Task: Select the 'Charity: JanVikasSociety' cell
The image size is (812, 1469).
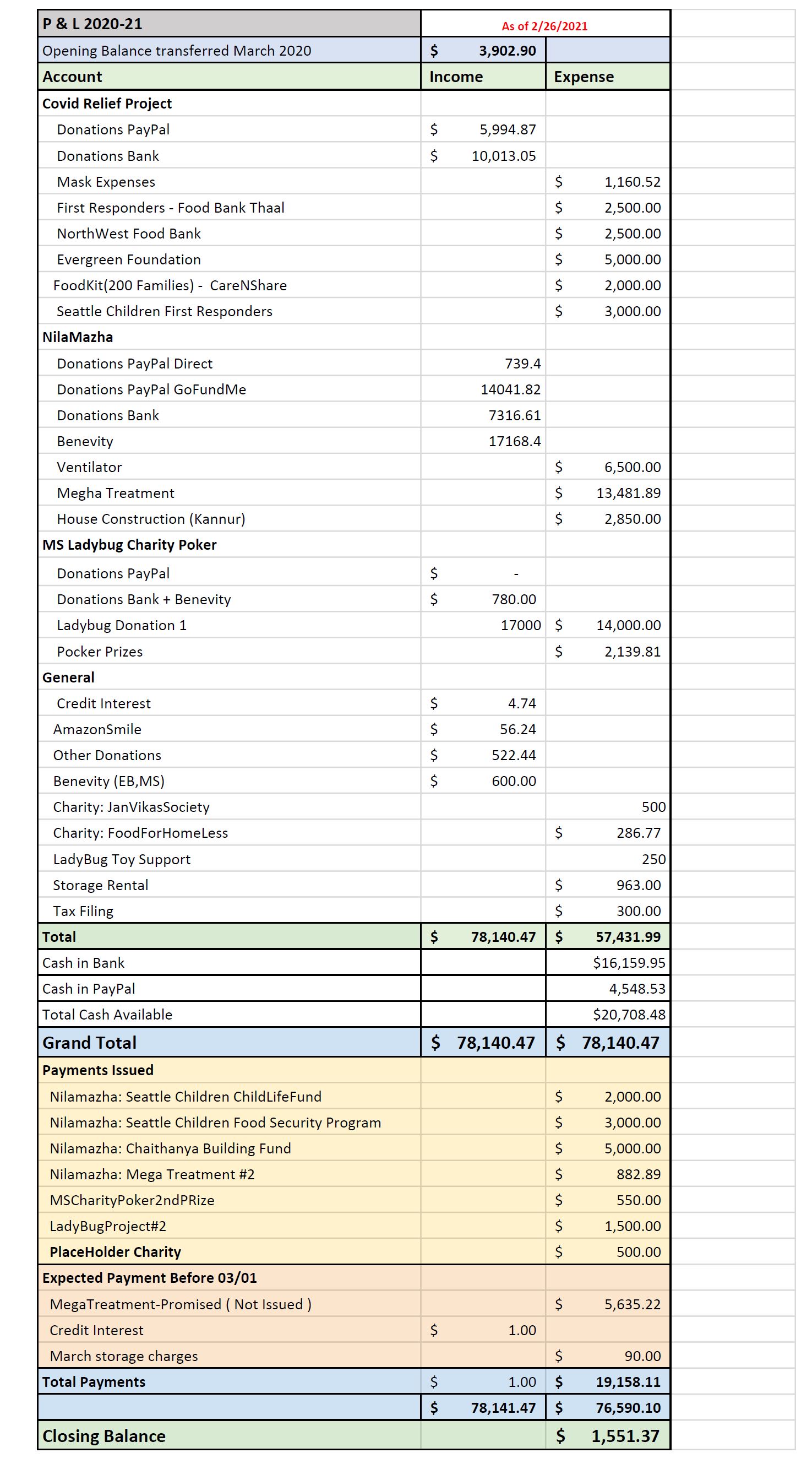Action: click(229, 807)
